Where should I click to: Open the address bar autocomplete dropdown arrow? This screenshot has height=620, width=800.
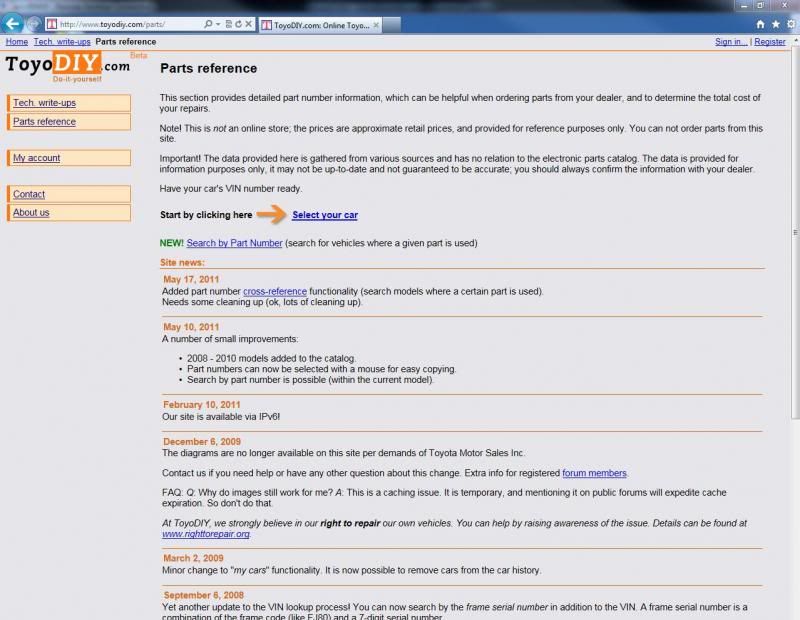tap(218, 24)
